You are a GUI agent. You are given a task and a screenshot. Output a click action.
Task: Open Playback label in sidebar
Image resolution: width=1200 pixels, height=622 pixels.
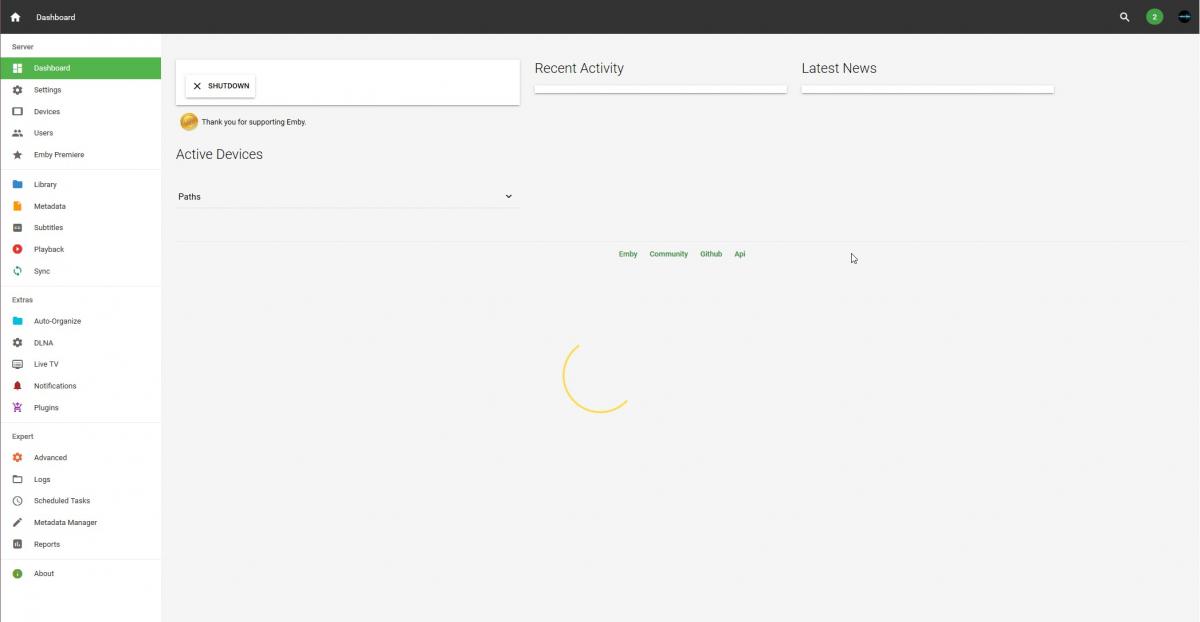tap(49, 249)
